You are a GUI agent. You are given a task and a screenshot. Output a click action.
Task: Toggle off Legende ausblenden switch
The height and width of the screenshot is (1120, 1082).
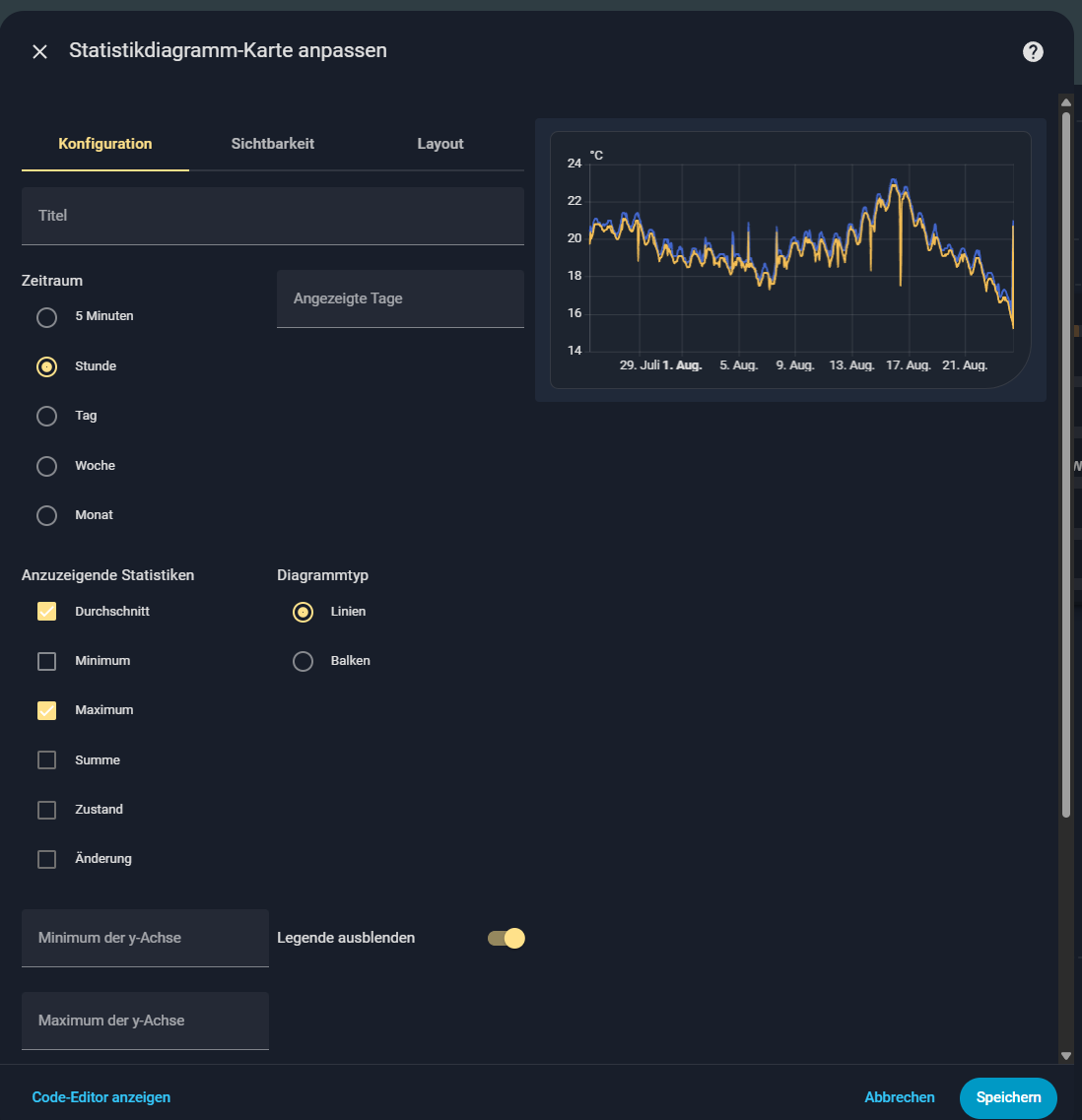507,938
